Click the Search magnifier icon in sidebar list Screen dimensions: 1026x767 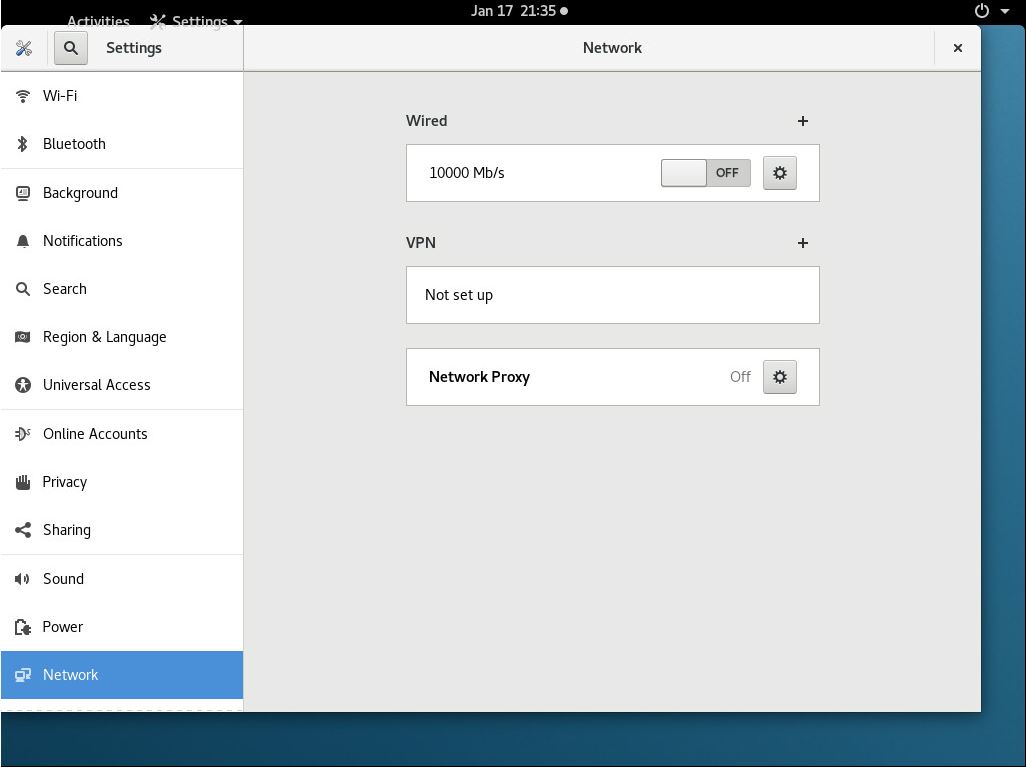click(x=23, y=289)
